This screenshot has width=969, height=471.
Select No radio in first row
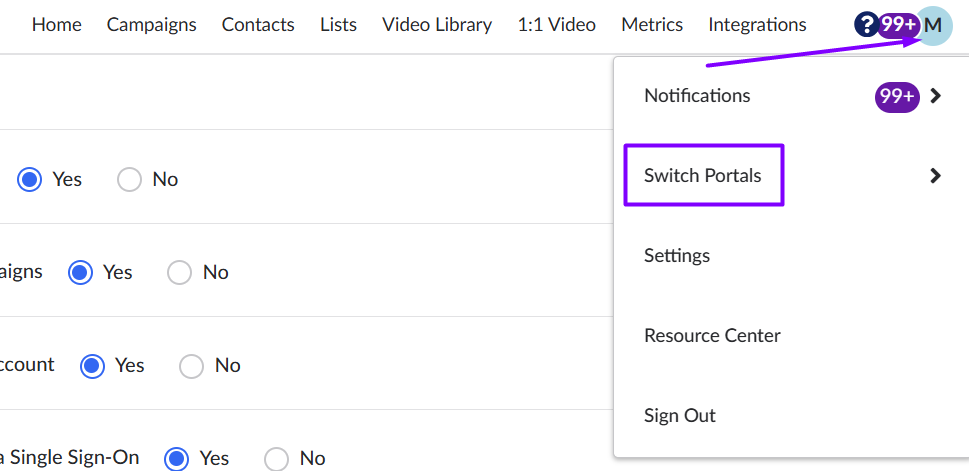(130, 180)
